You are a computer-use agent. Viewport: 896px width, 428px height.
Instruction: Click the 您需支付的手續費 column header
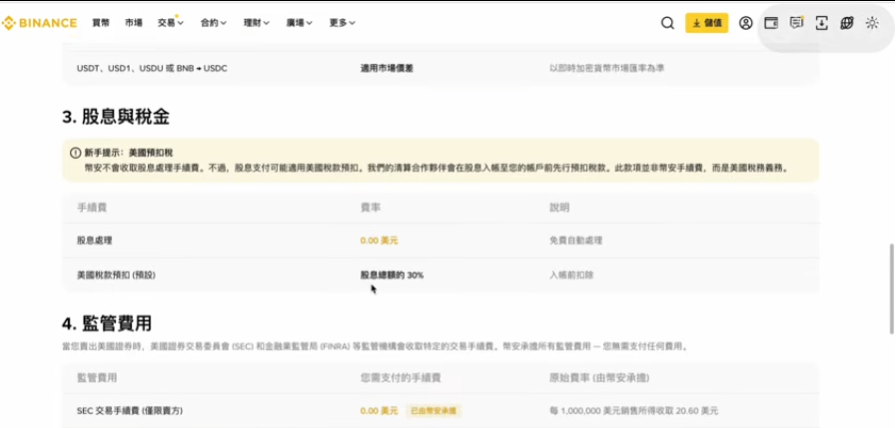[401, 378]
